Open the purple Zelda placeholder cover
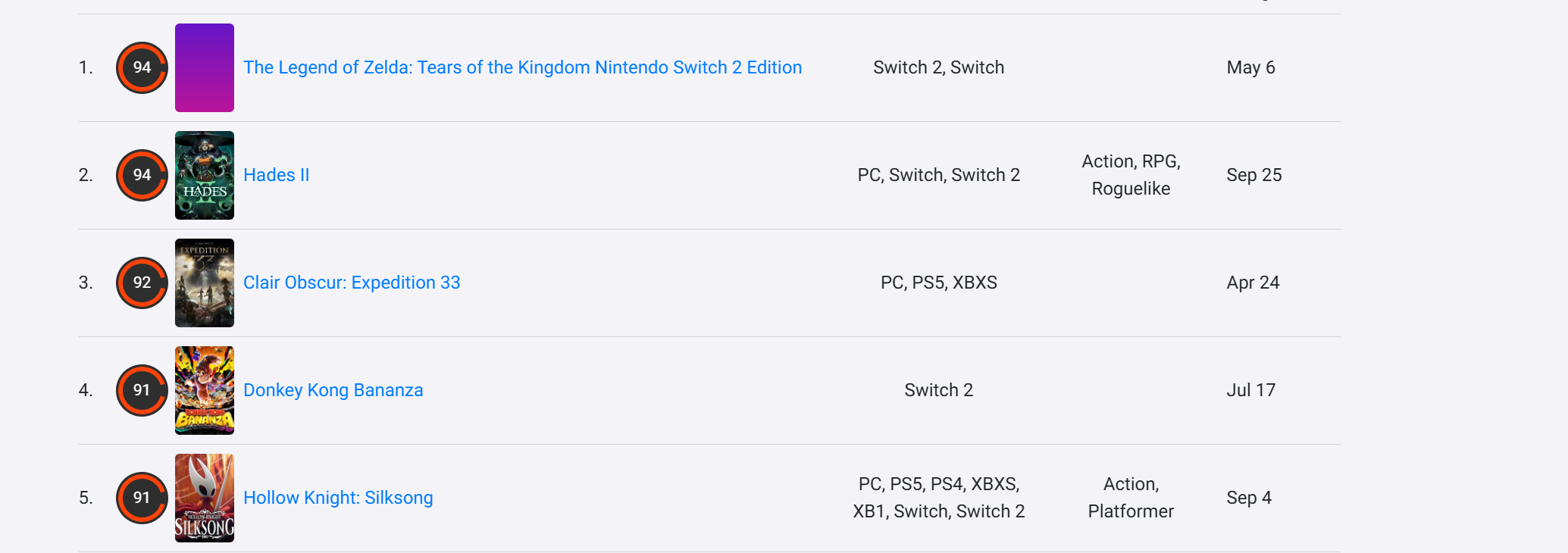This screenshot has width=1568, height=553. tap(205, 67)
